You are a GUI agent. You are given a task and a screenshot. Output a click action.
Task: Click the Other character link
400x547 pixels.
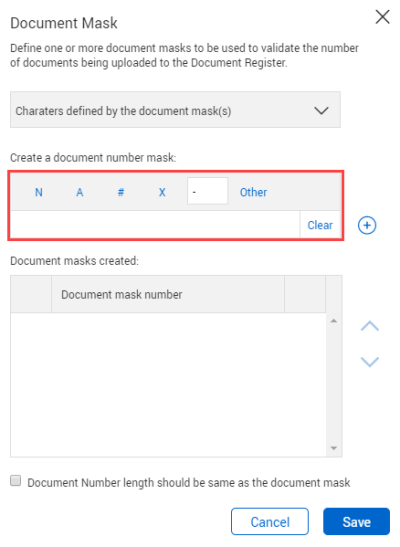coord(253,192)
